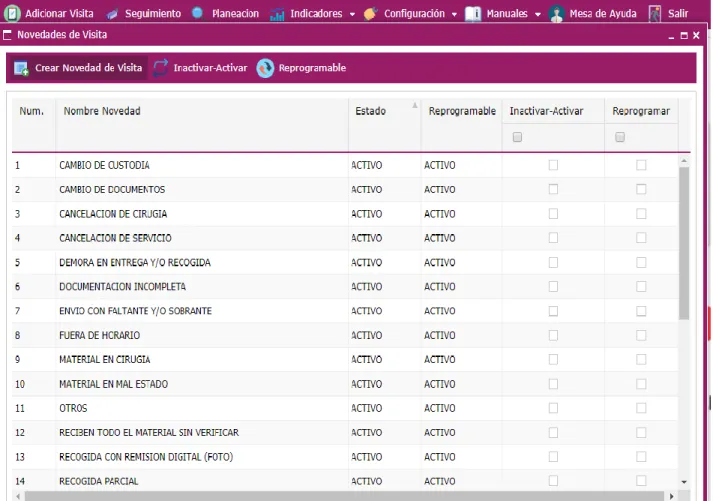Expand the Indicadores dropdown arrow
The width and height of the screenshot is (713, 501).
point(352,15)
